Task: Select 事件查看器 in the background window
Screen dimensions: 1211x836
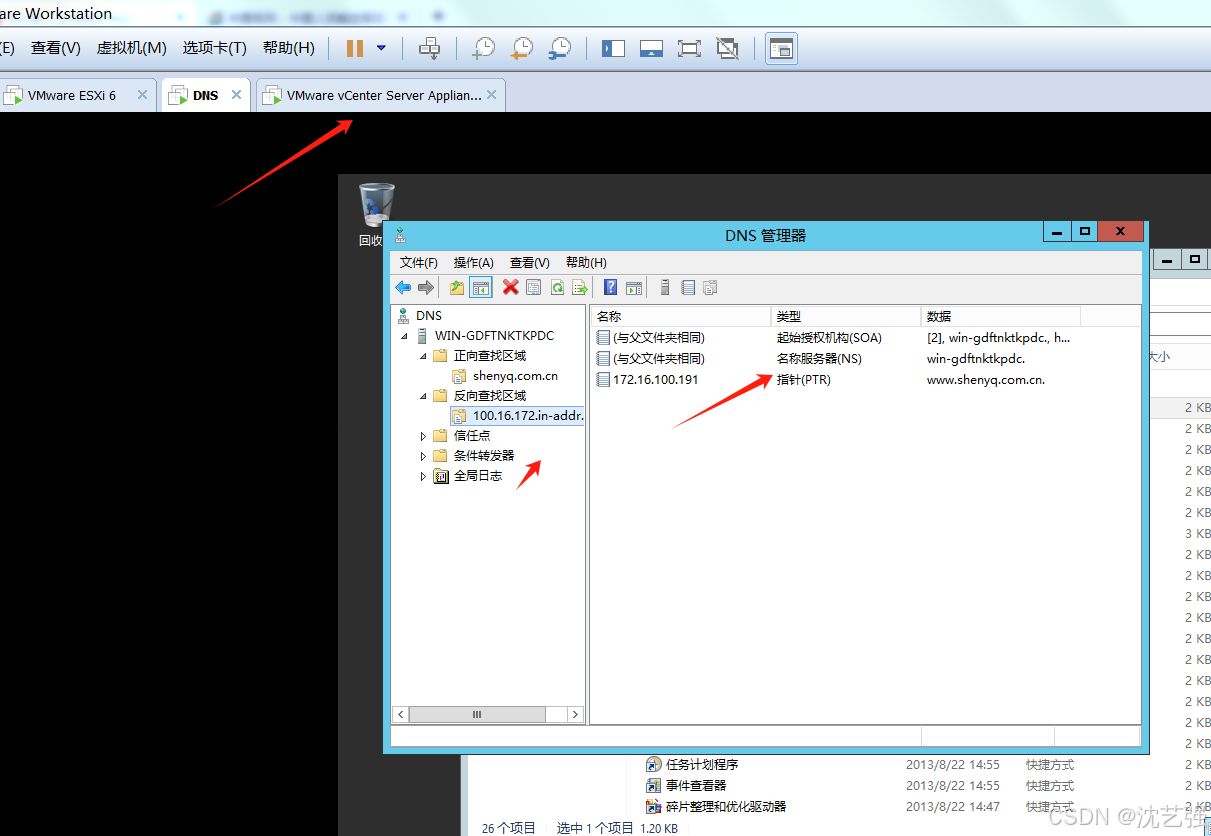Action: pyautogui.click(x=696, y=786)
